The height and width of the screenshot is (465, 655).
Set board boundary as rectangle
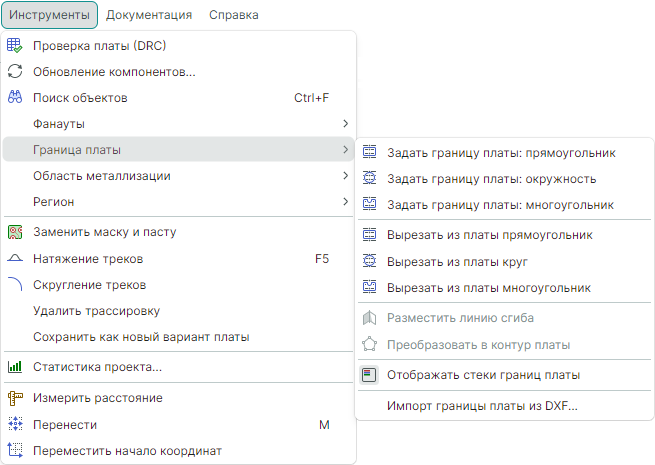click(501, 153)
